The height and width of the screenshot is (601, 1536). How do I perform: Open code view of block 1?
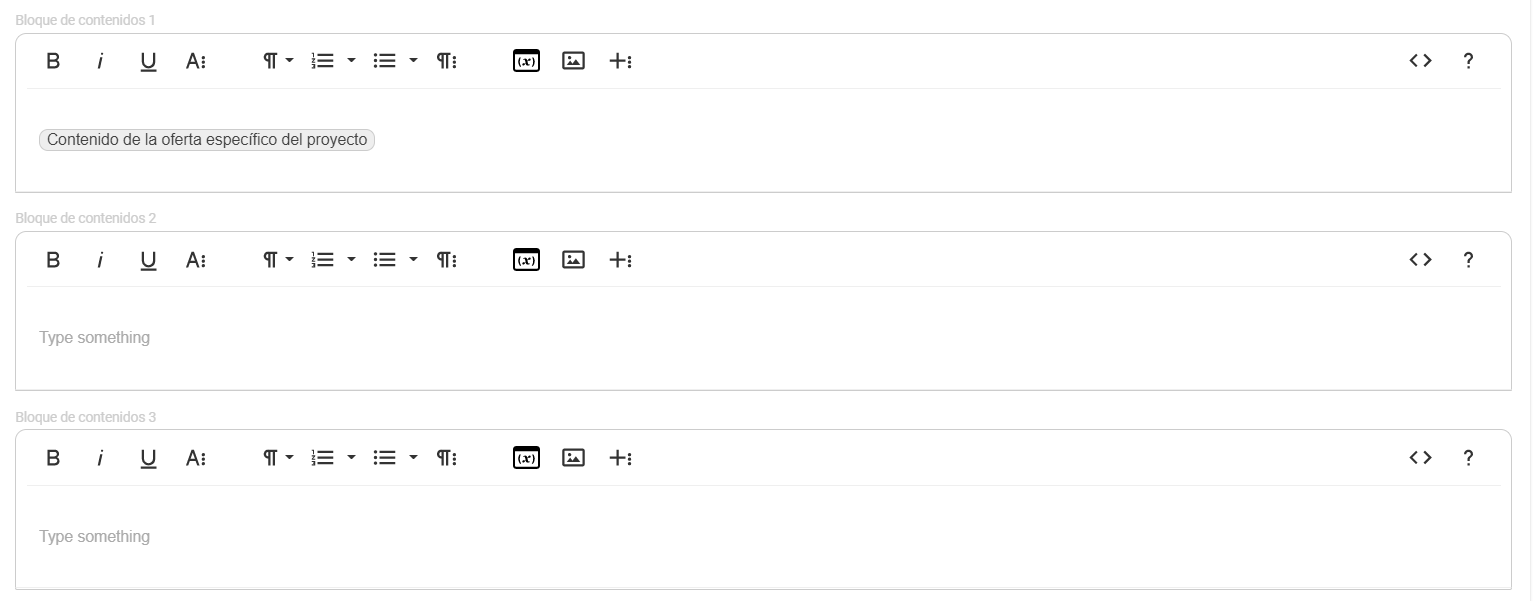pos(1420,61)
